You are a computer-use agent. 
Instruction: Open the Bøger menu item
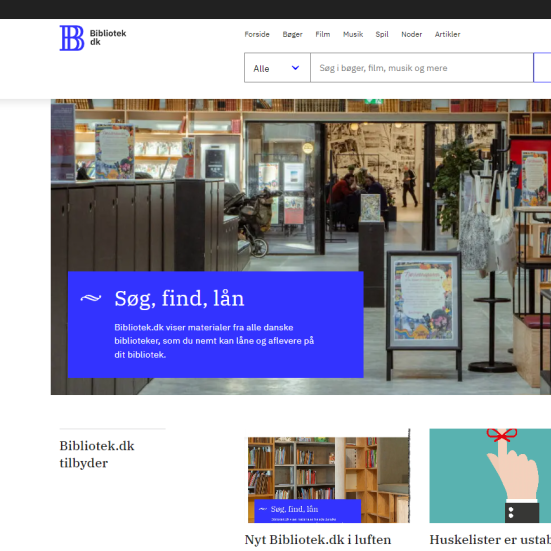[292, 34]
